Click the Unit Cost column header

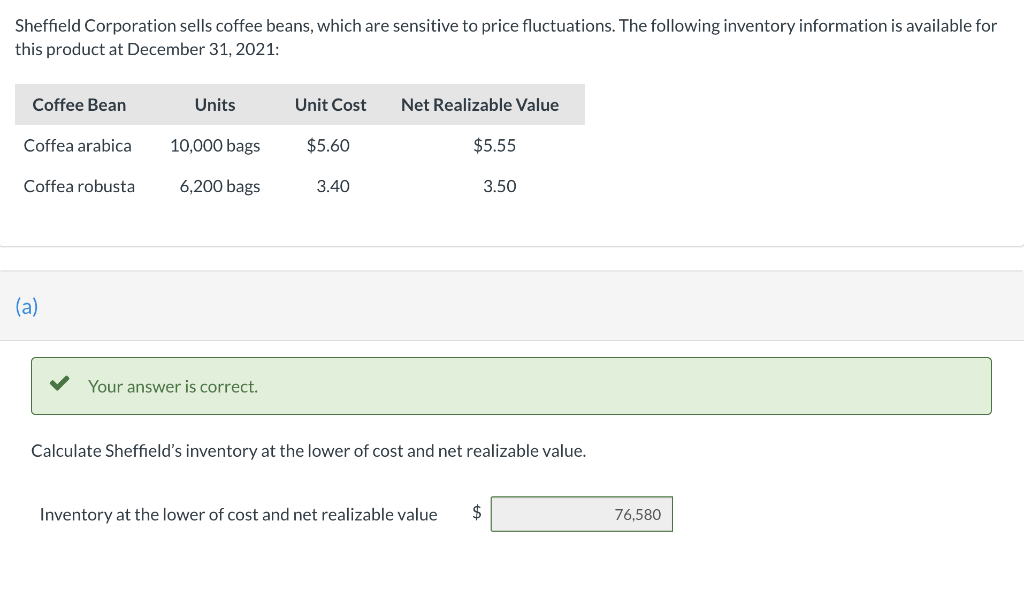(330, 105)
